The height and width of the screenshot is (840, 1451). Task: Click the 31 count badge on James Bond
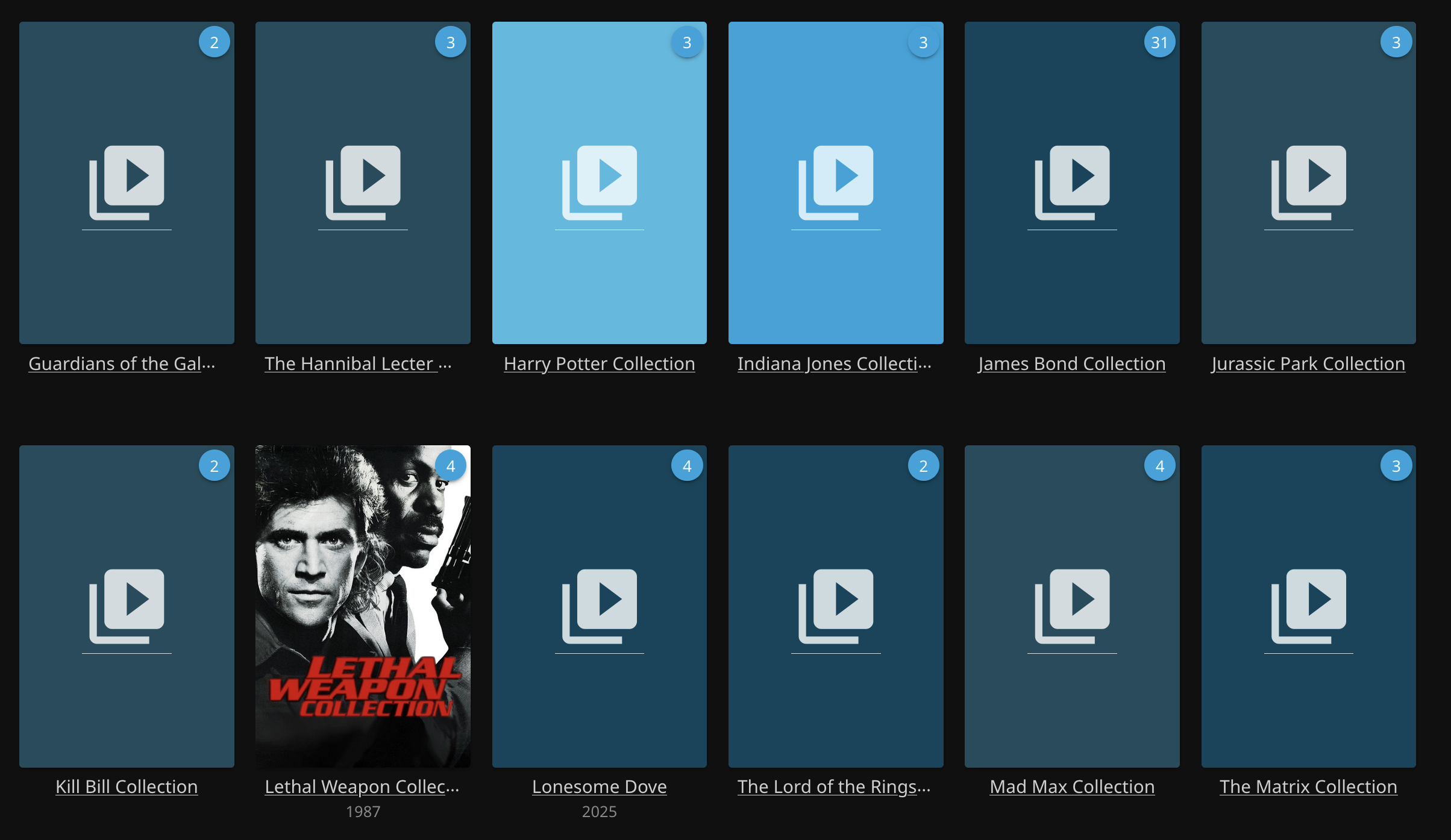coord(1159,42)
